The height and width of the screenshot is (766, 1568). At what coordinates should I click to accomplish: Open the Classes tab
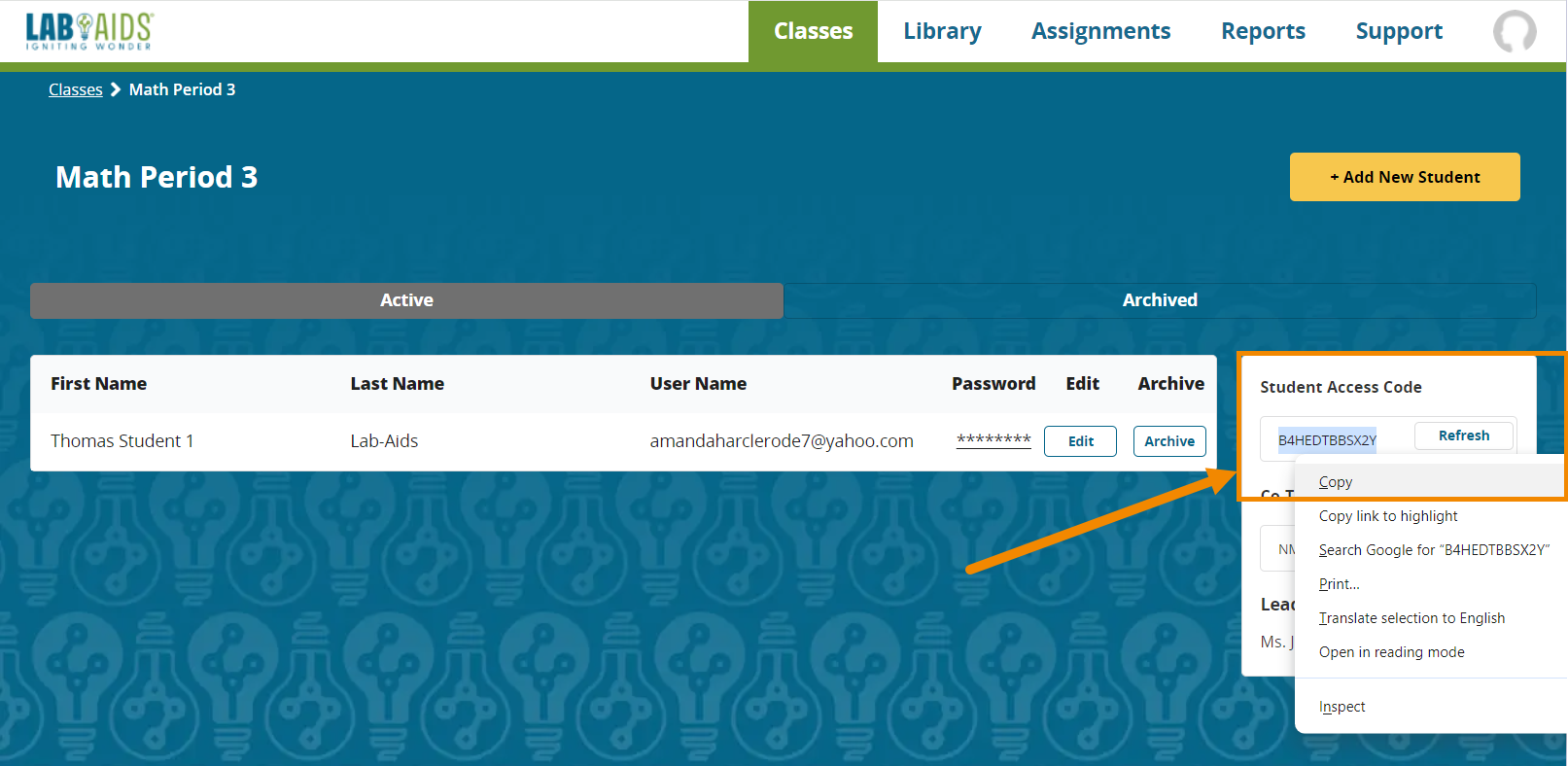pyautogui.click(x=813, y=31)
